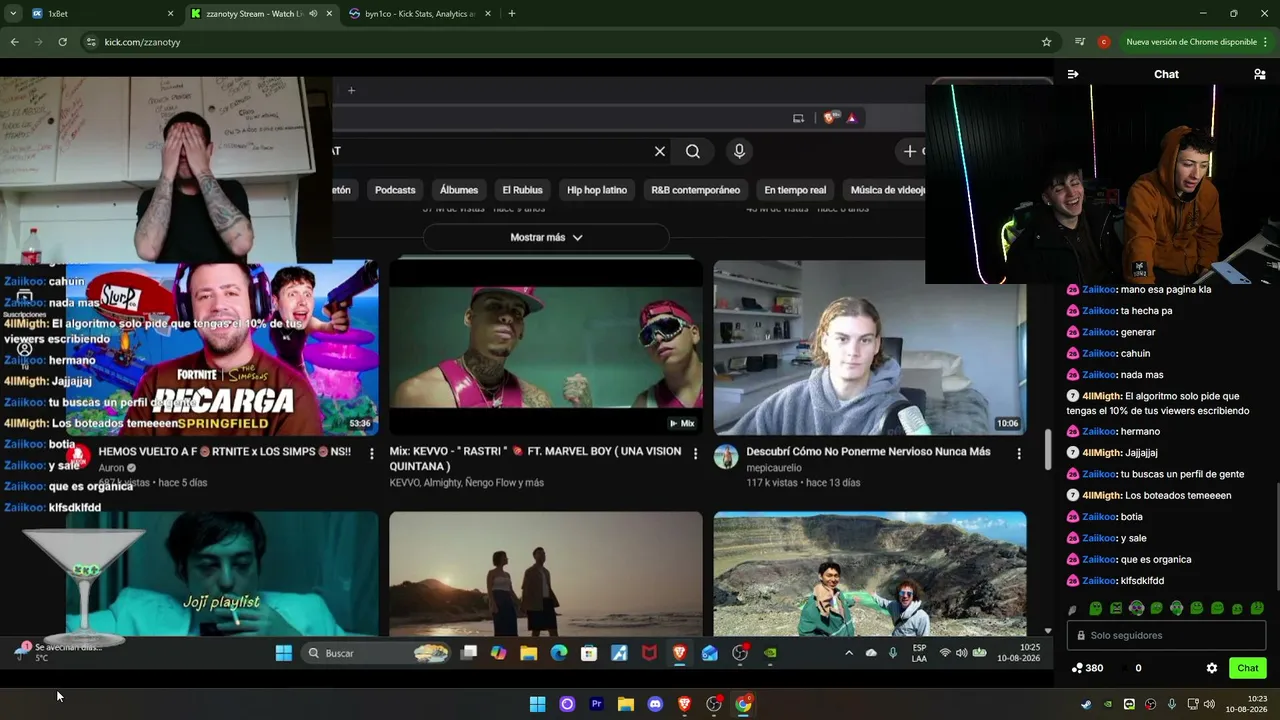Open the KEVVO Rastri mix thumbnail

(546, 347)
